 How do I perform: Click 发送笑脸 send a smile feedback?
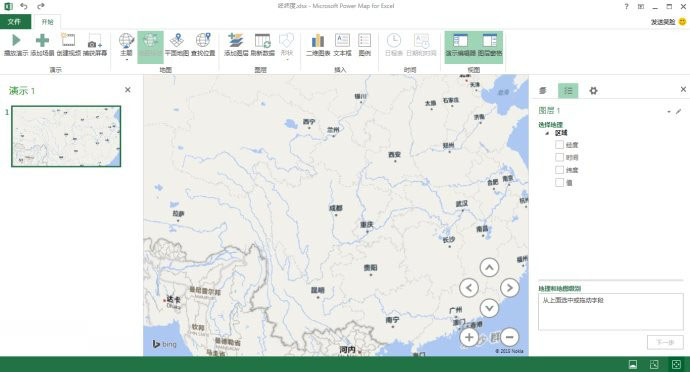[x=668, y=22]
